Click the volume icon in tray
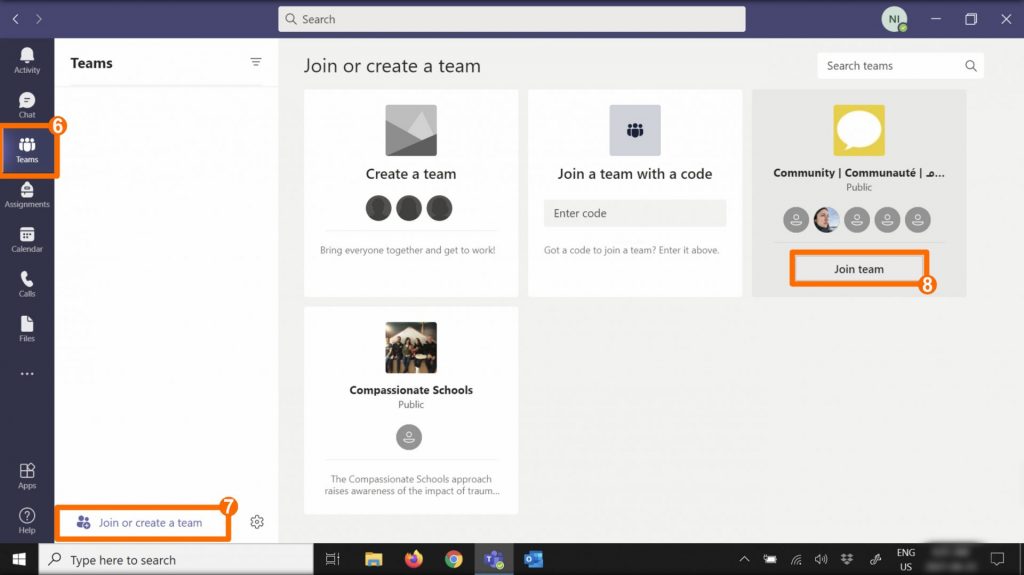The height and width of the screenshot is (575, 1024). tap(821, 559)
